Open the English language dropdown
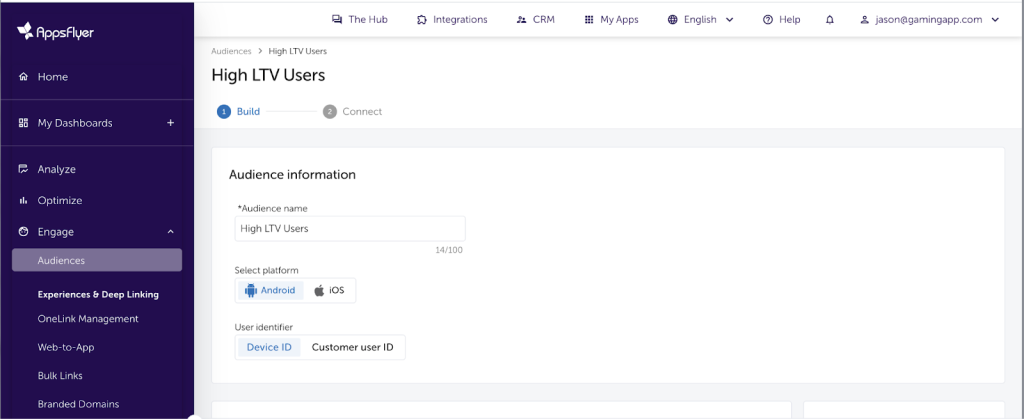This screenshot has width=1024, height=419. pos(700,19)
